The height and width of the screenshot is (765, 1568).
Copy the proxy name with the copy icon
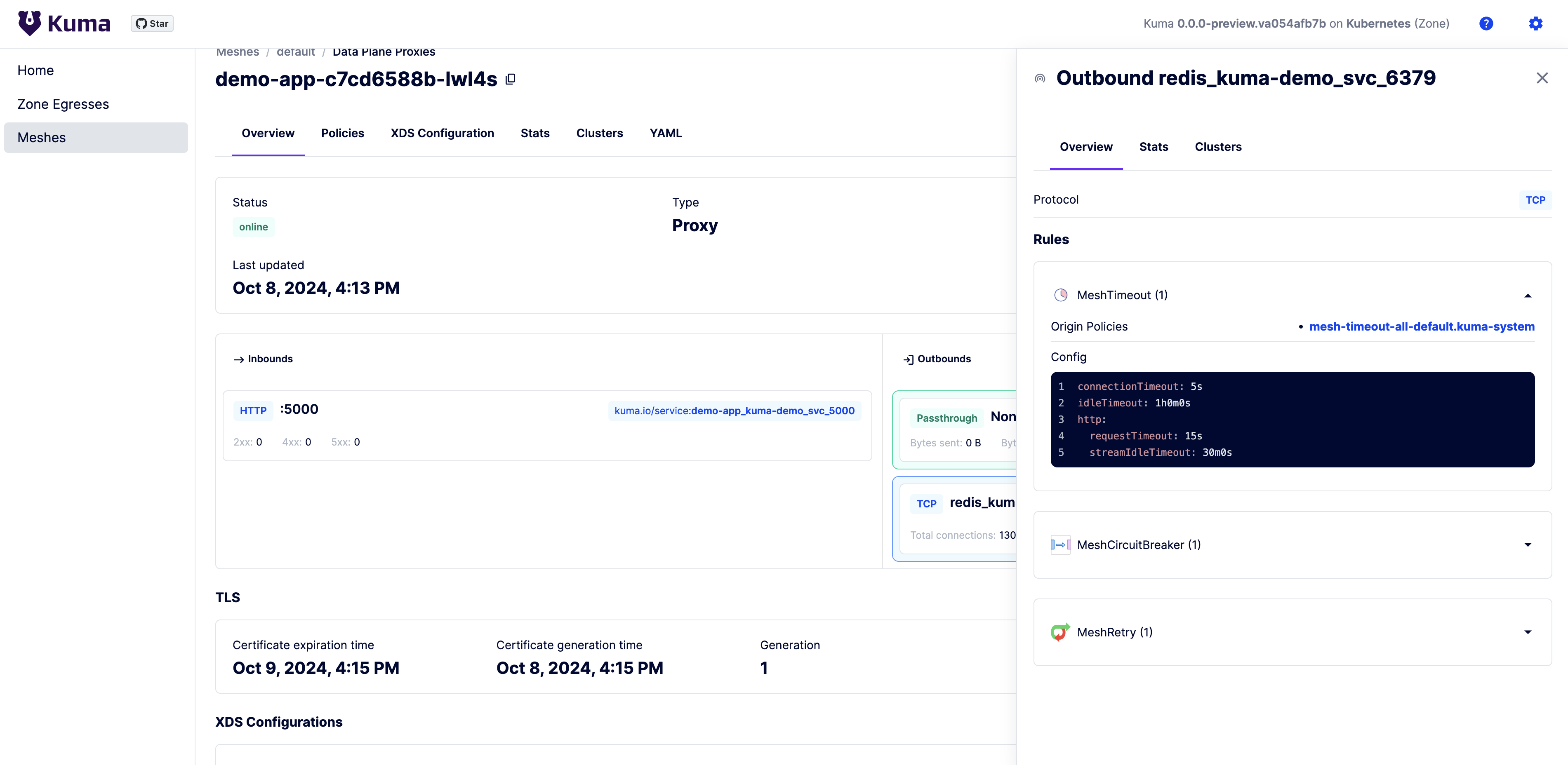510,78
